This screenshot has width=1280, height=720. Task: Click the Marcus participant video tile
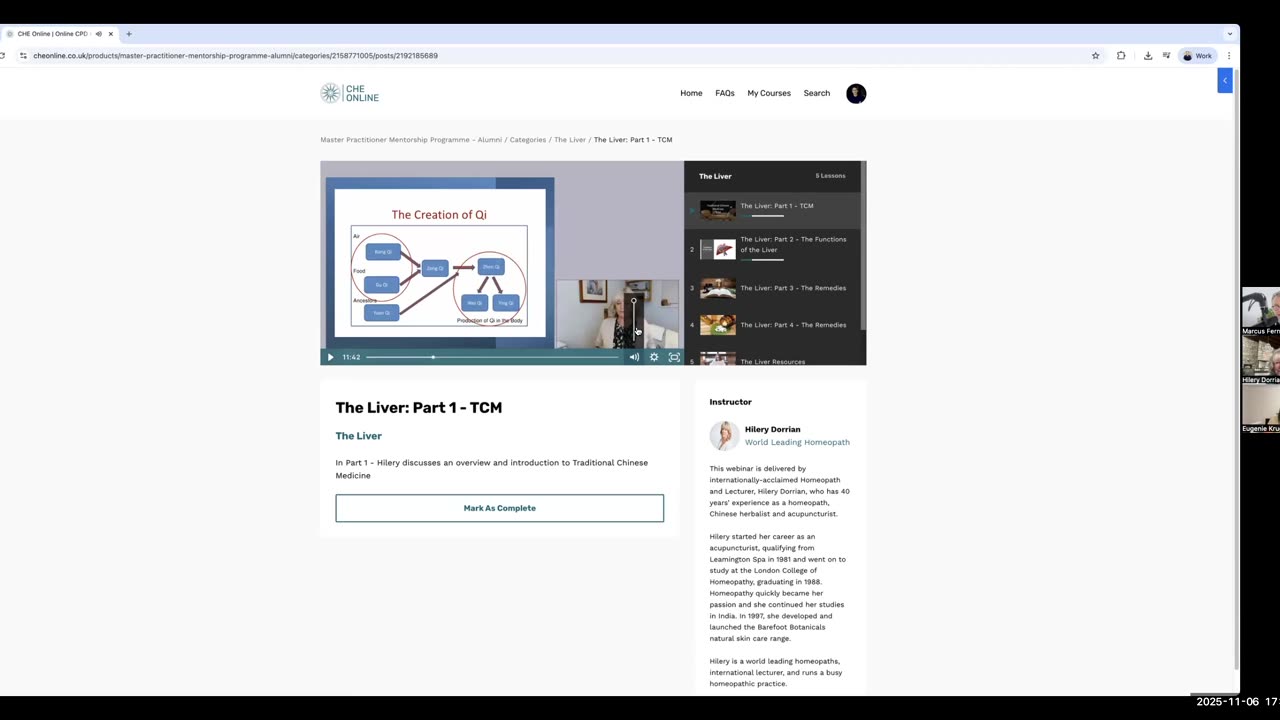[x=1261, y=312]
